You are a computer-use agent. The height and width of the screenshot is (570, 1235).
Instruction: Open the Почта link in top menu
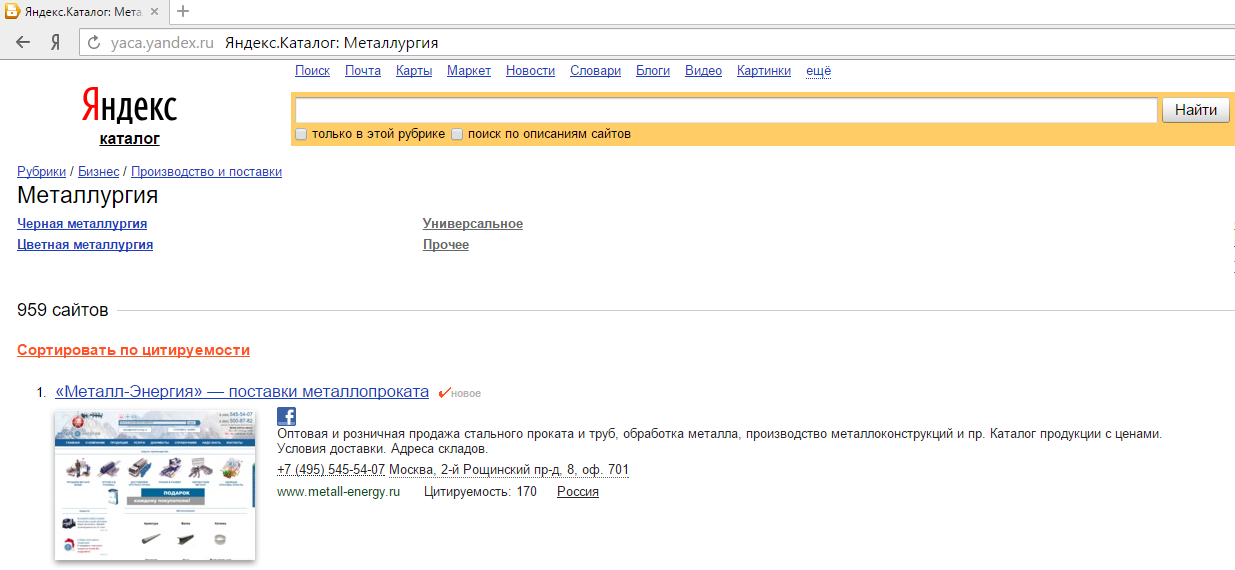click(x=362, y=71)
